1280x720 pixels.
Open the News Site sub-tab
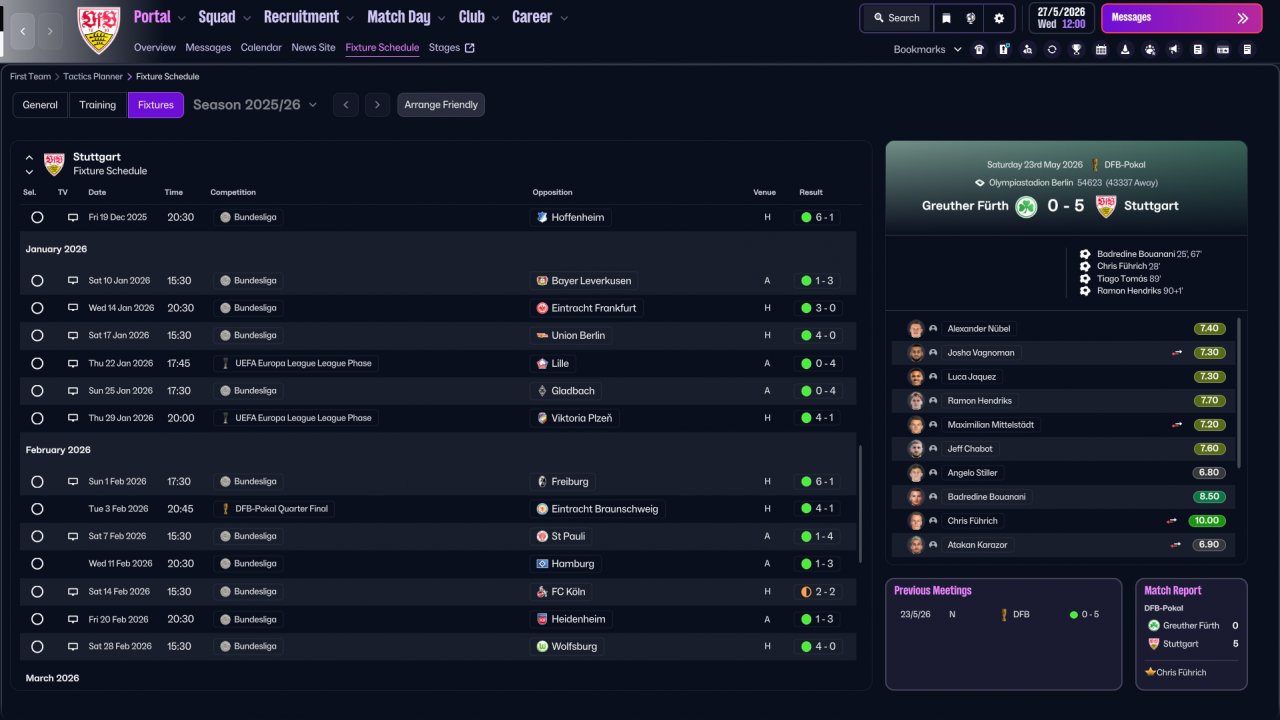(x=313, y=48)
